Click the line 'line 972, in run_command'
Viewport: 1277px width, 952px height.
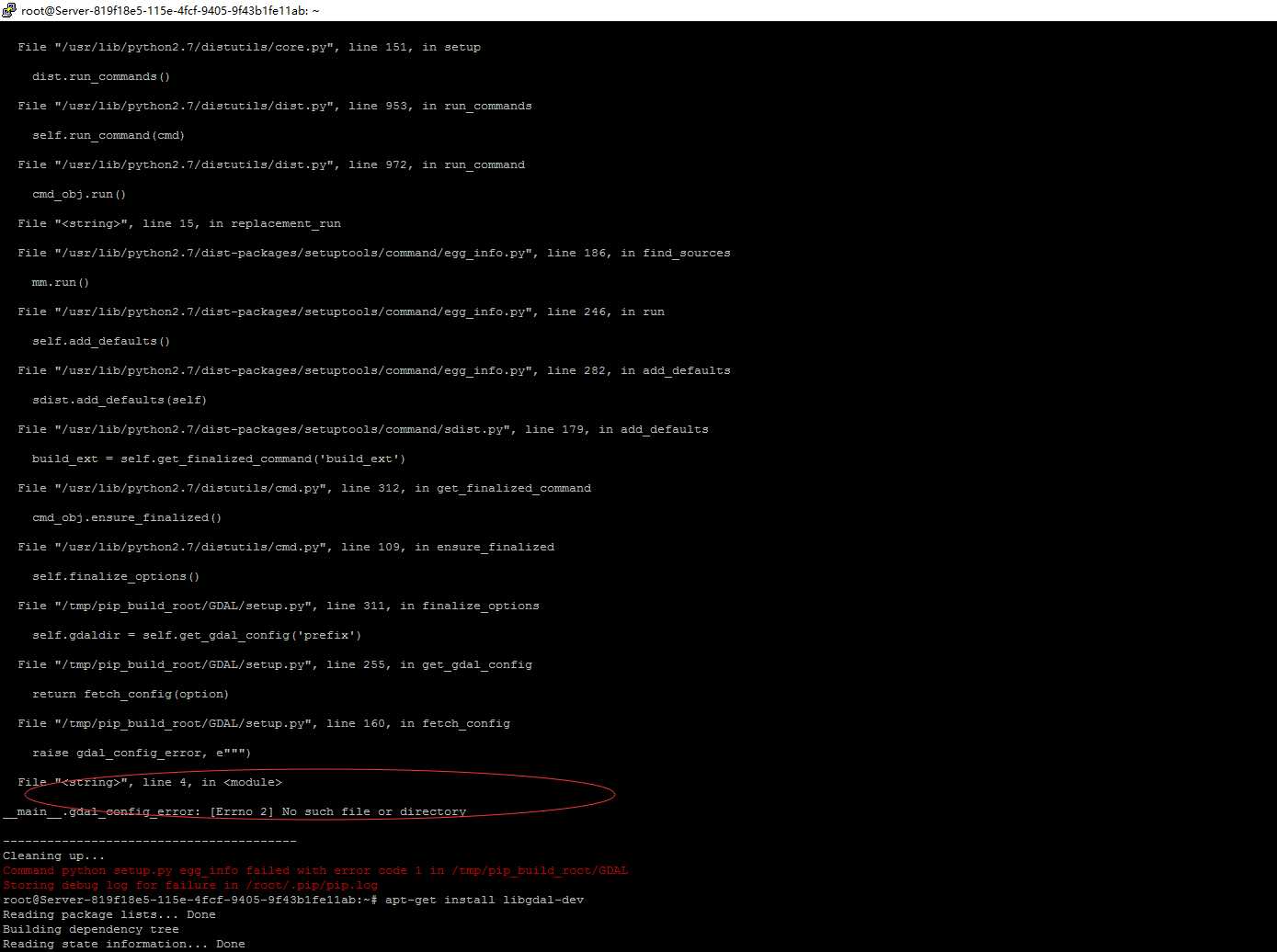(x=271, y=164)
